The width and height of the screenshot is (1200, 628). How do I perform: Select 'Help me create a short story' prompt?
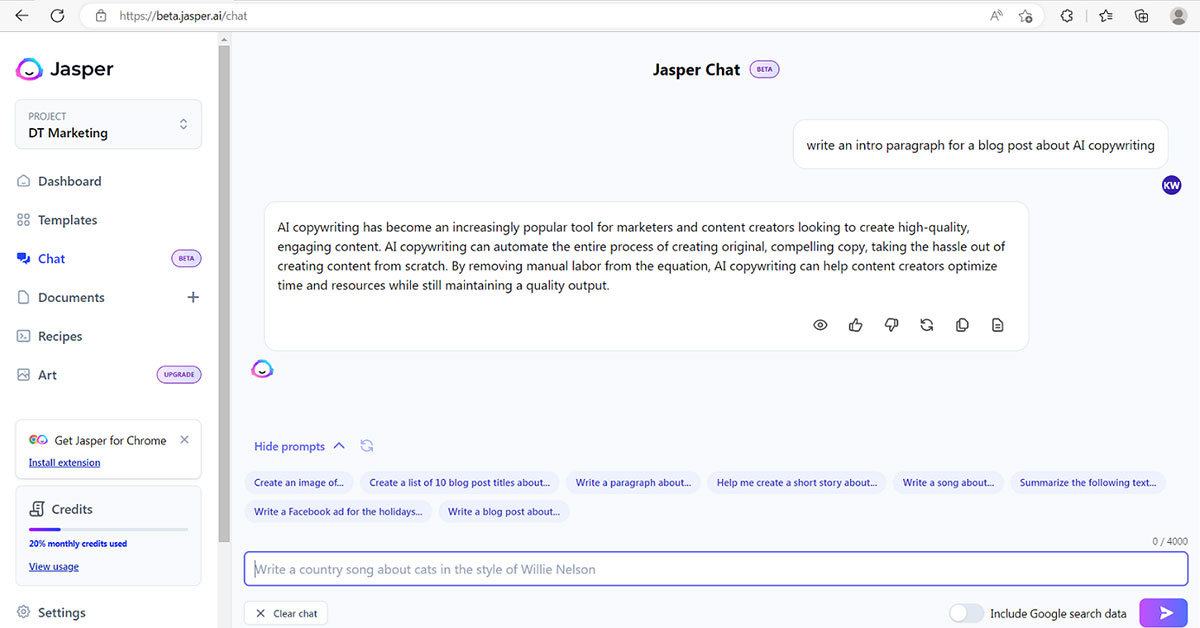(x=796, y=482)
